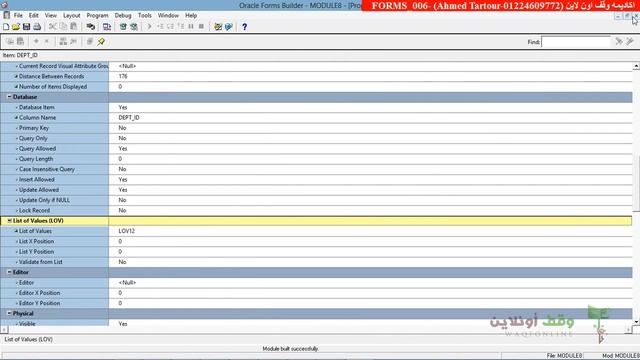Select the List of Values value LOV12
Viewport: 640px width, 360px height.
click(127, 231)
